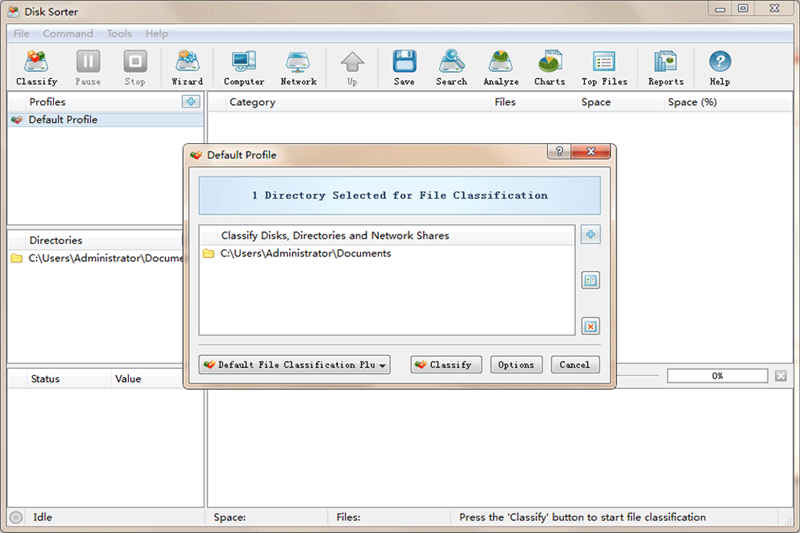Click the Save toolbar icon
800x533 pixels.
pos(404,68)
